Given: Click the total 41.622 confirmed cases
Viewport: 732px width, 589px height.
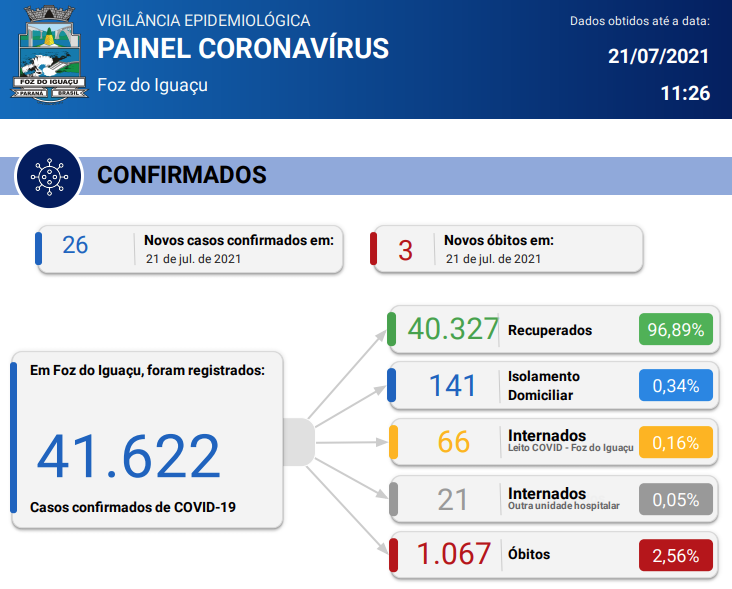Looking at the screenshot, I should (128, 456).
